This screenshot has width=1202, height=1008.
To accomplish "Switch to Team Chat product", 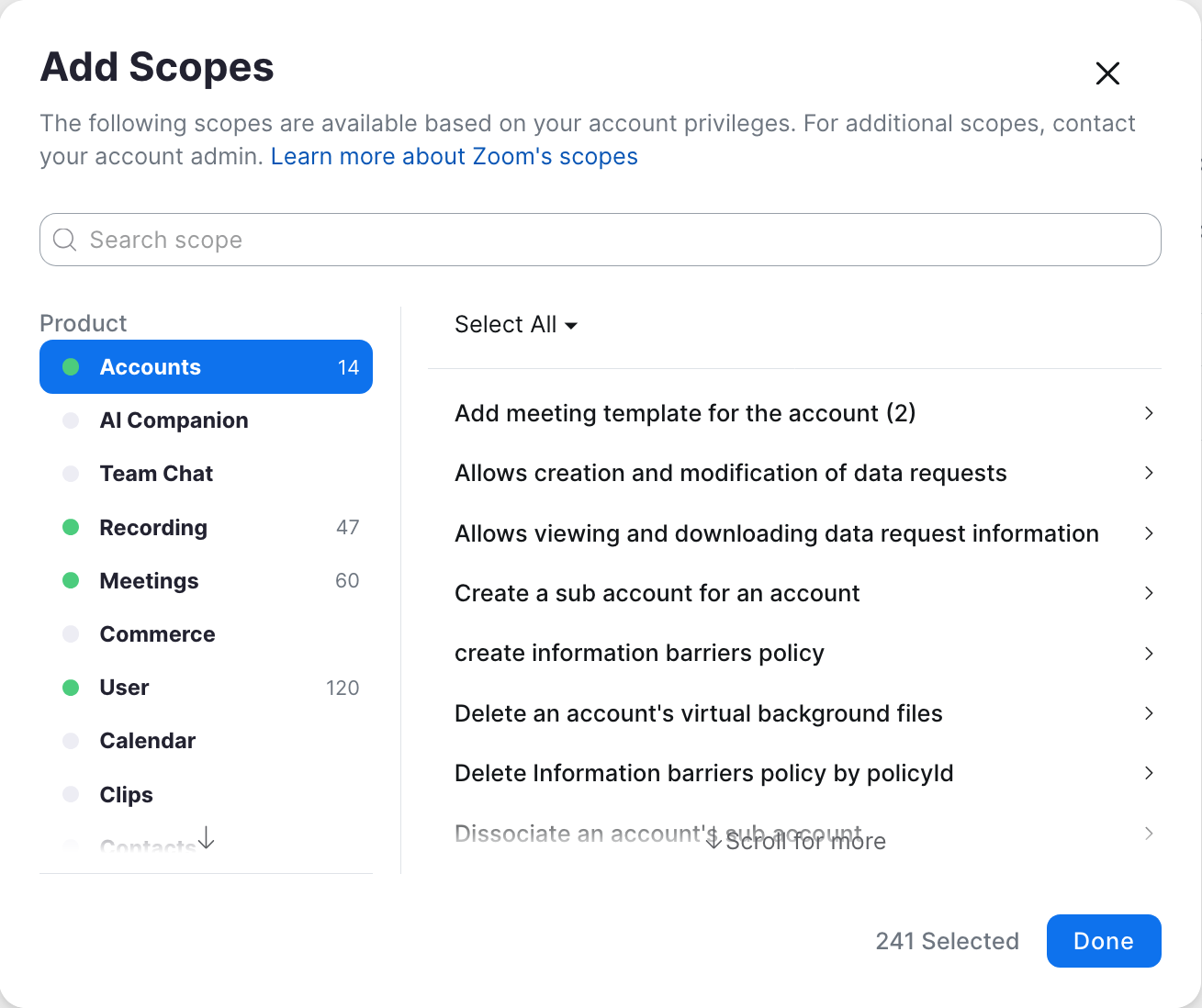I will [156, 474].
